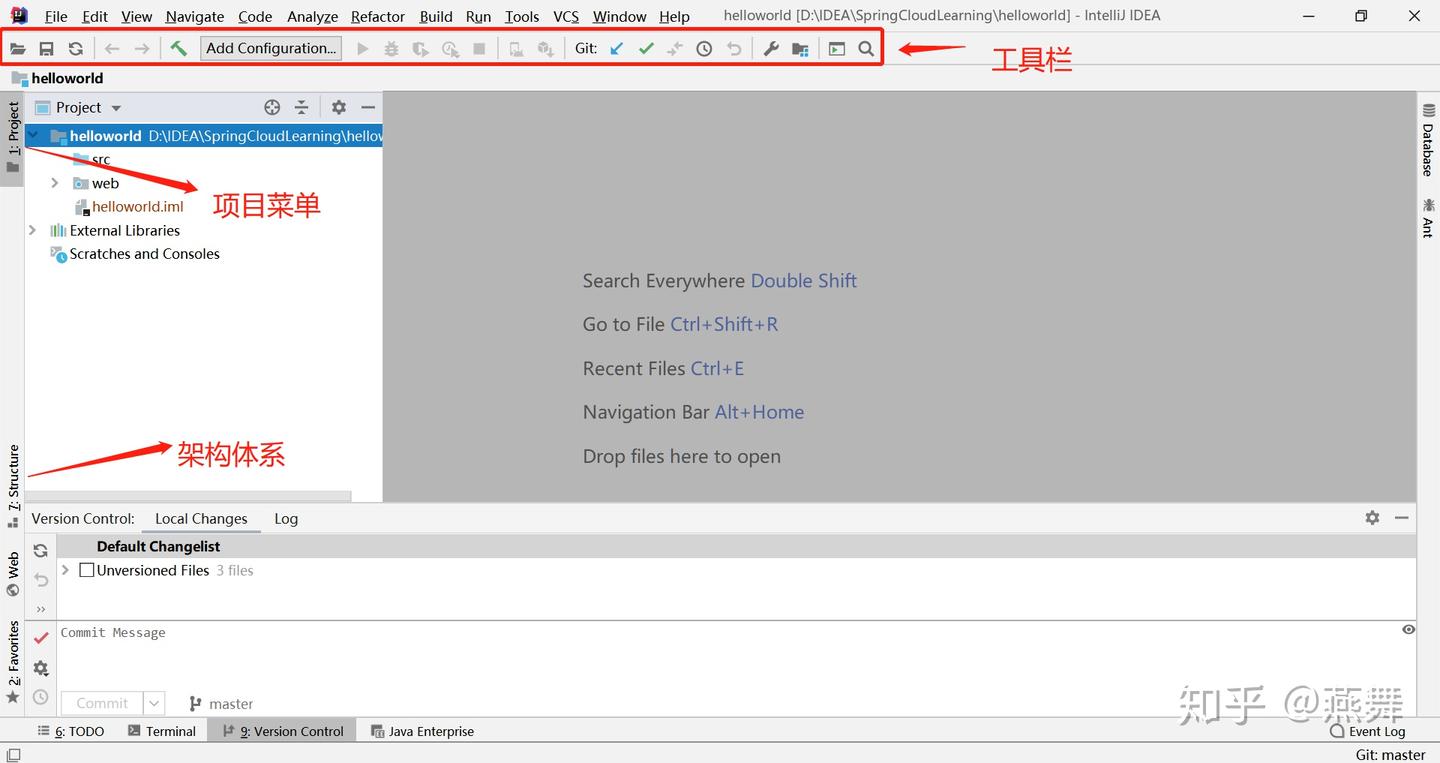Click the Save All toolbar icon

(x=46, y=48)
